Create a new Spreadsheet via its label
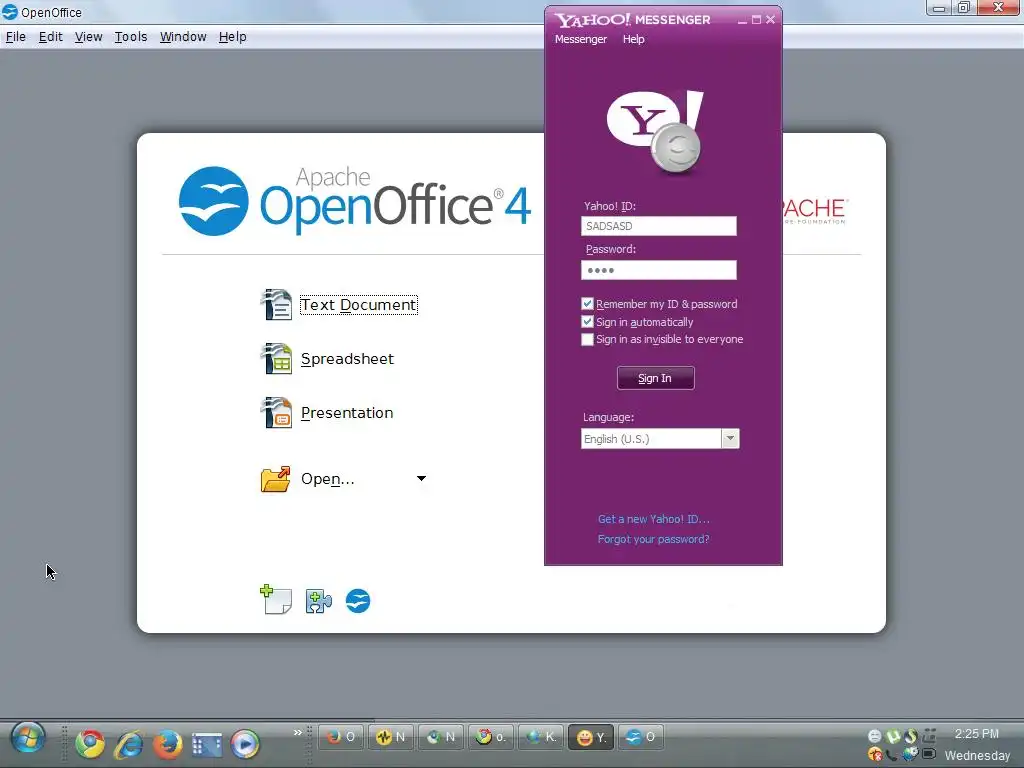Image resolution: width=1024 pixels, height=768 pixels. coord(347,359)
